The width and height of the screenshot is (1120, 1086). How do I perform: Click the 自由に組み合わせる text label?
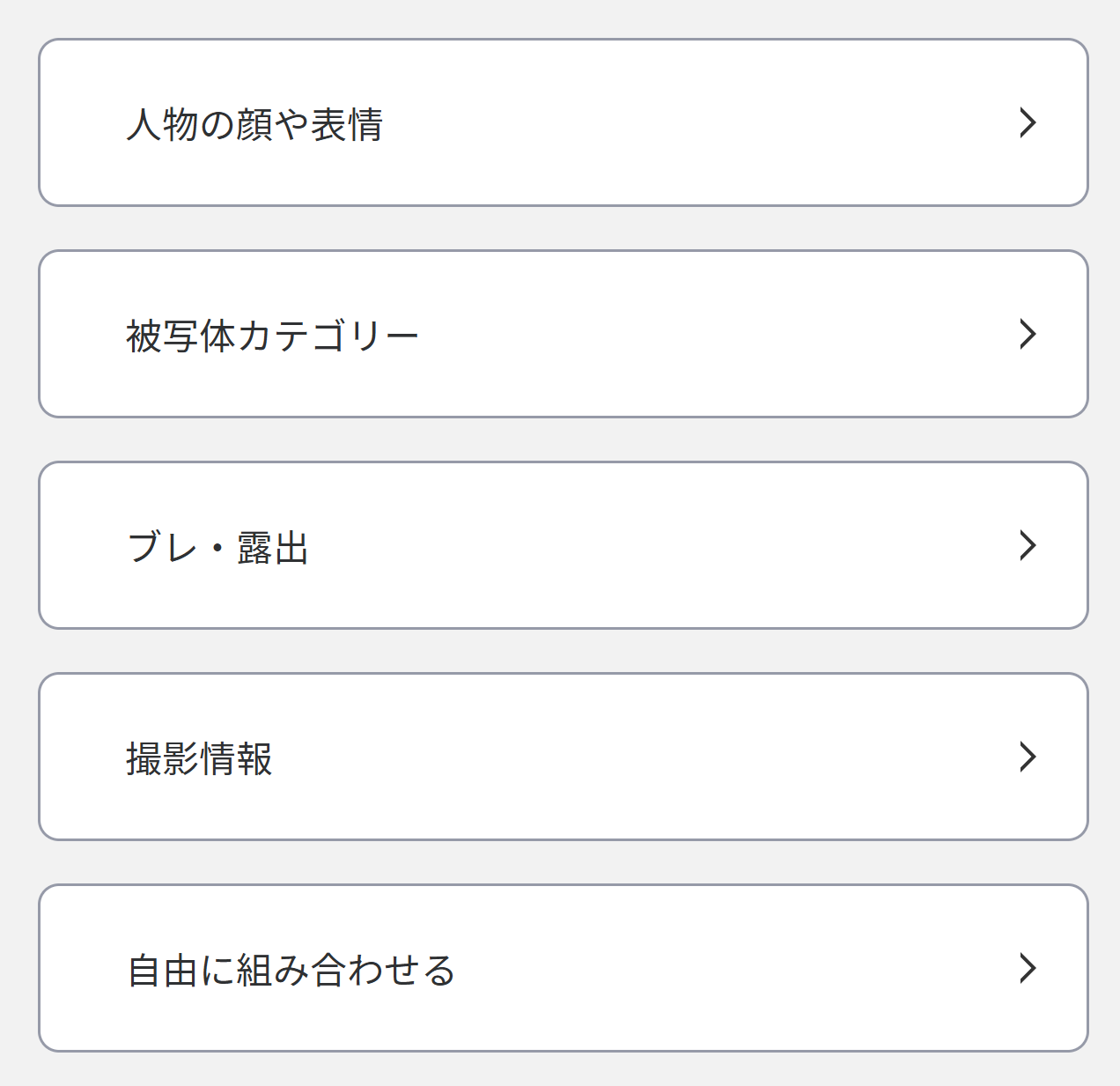click(x=291, y=970)
